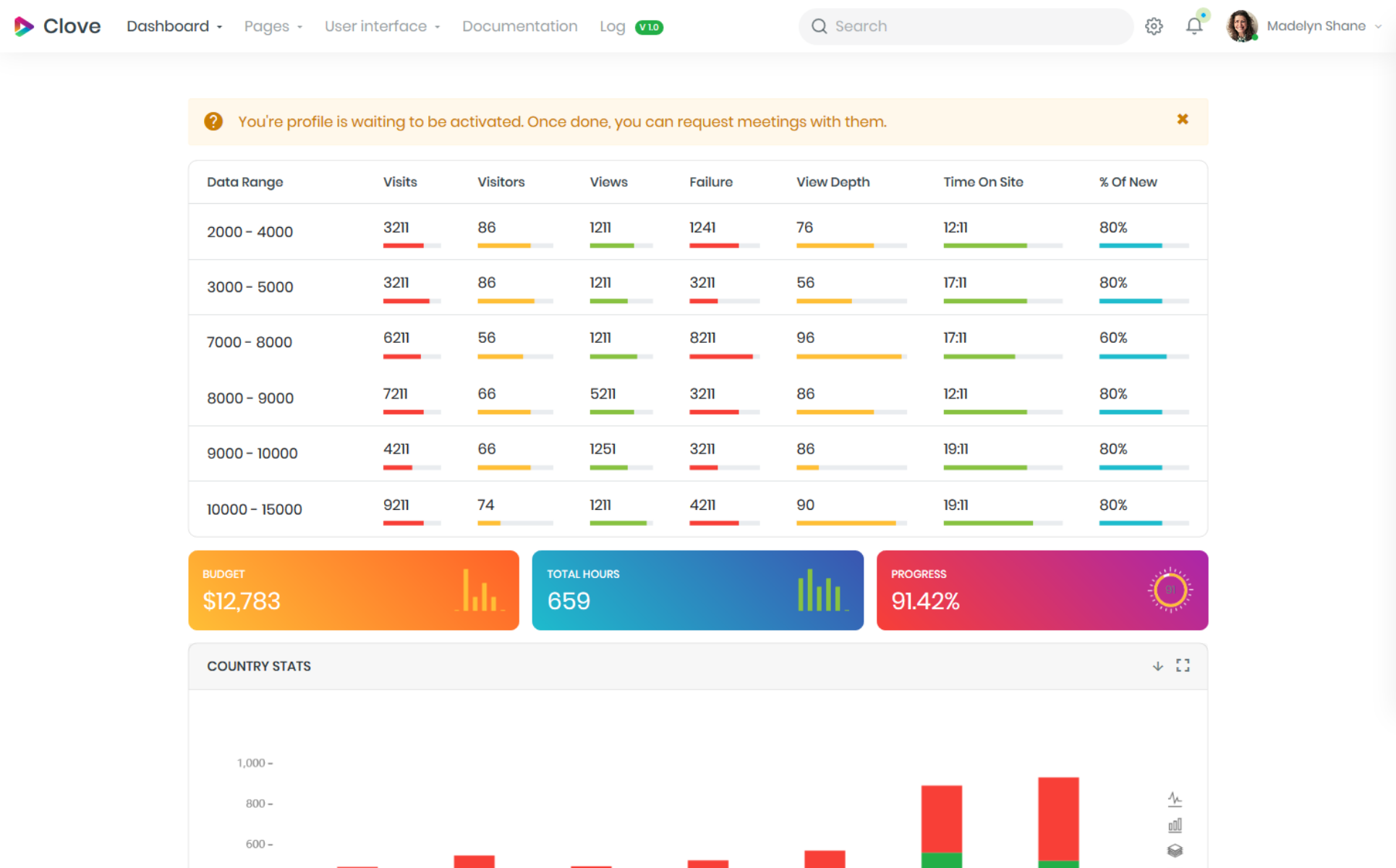
Task: Switch chart to bar view icon
Action: [x=1175, y=825]
